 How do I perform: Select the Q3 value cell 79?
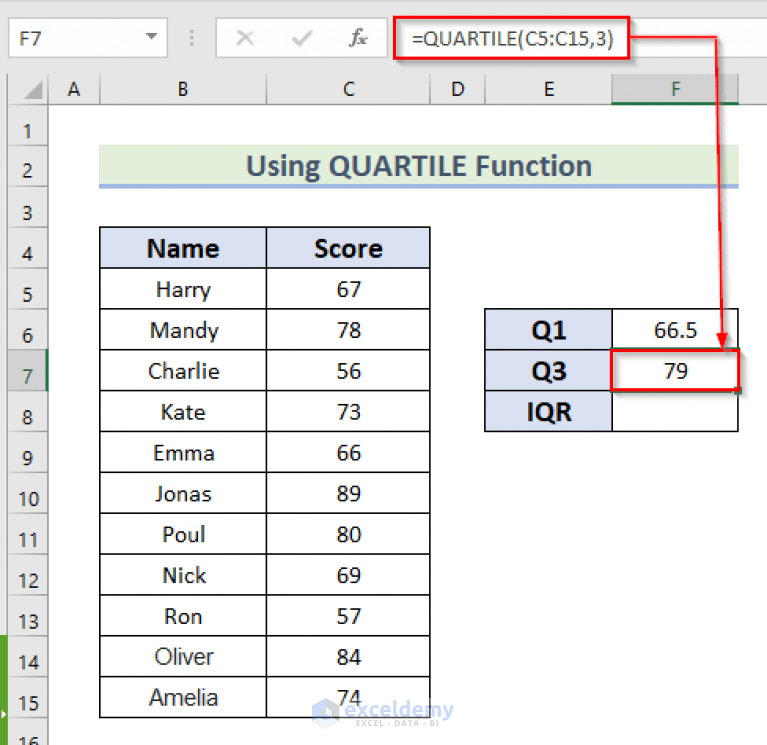click(675, 370)
